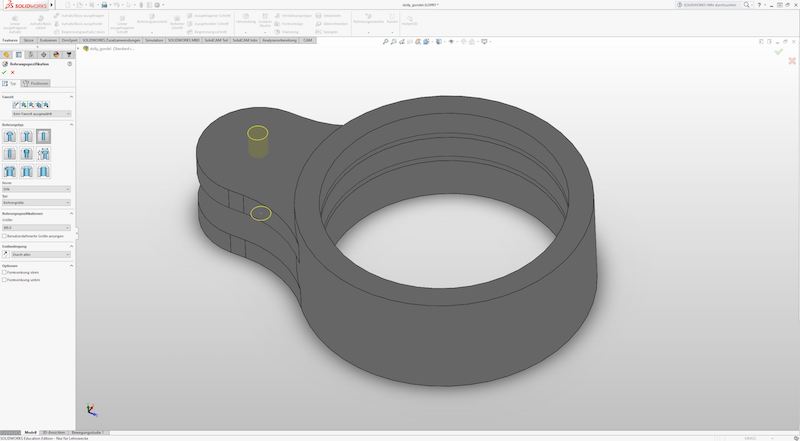Open the Endbedingung Durch alles dropdown
Viewport: 800px width, 441px height.
coord(41,254)
